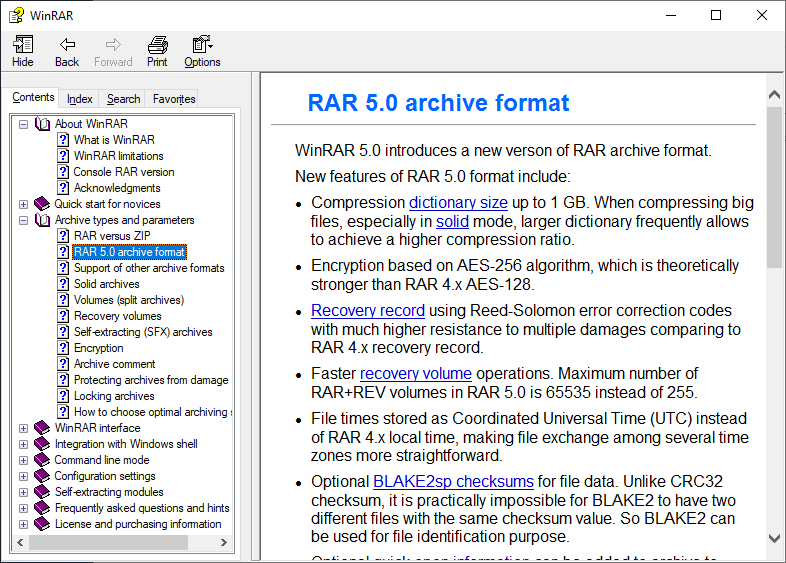Expand the WinRAR interface tree node
This screenshot has width=786, height=563.
coord(24,428)
